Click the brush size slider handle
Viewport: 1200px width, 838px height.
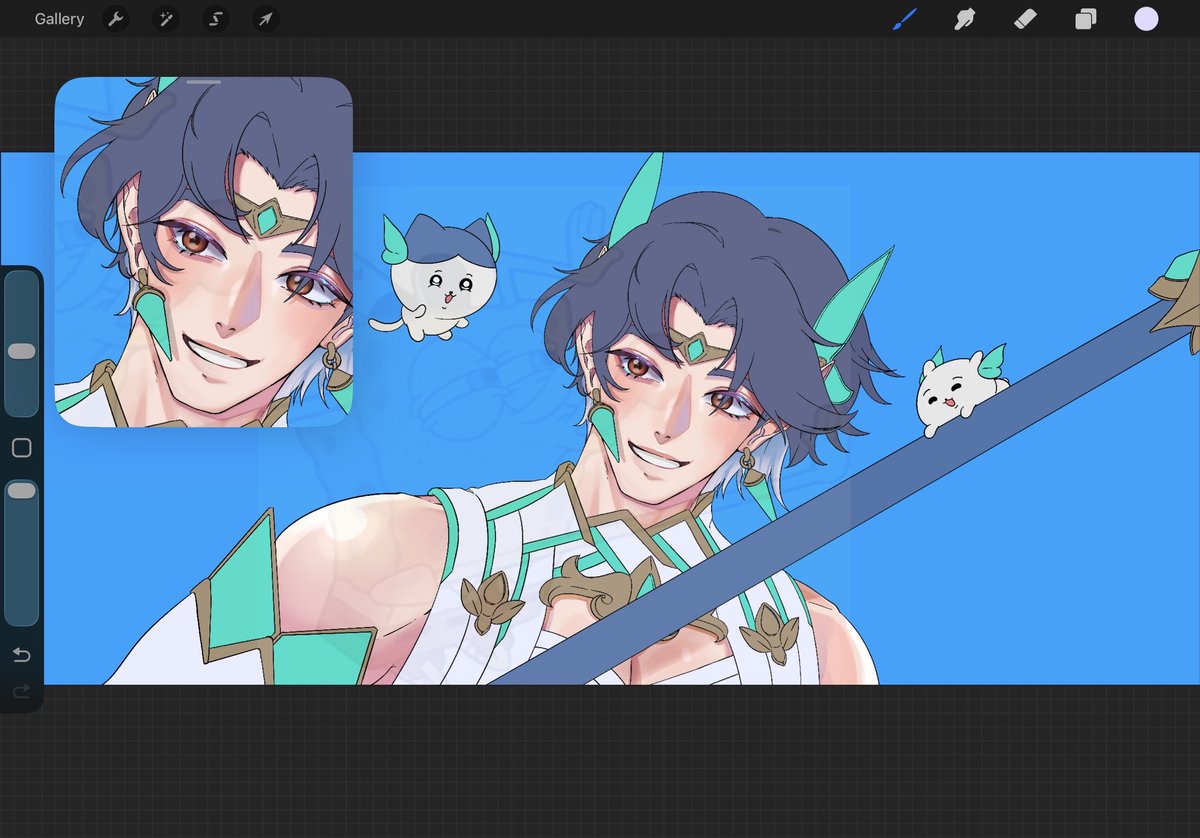(x=21, y=352)
